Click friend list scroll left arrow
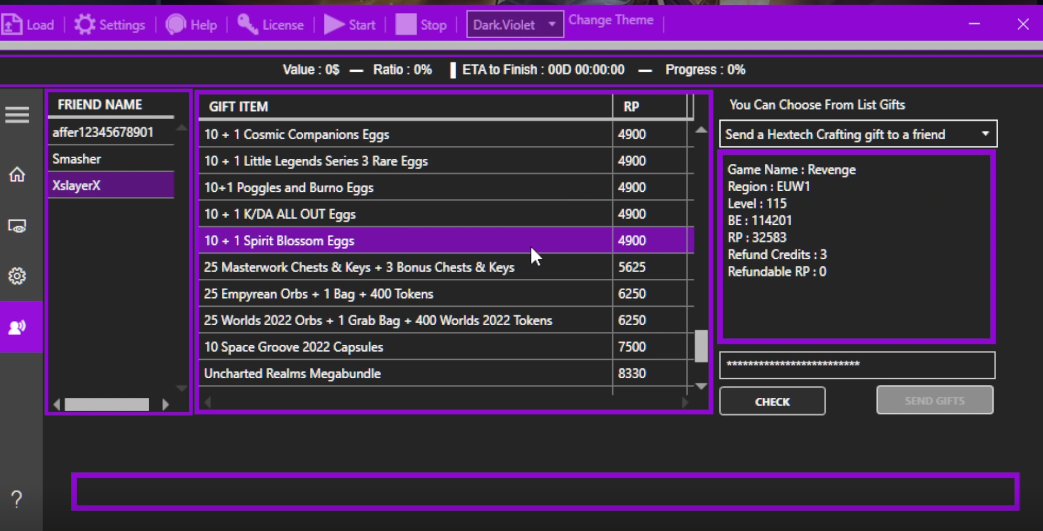The height and width of the screenshot is (531, 1043). click(57, 405)
